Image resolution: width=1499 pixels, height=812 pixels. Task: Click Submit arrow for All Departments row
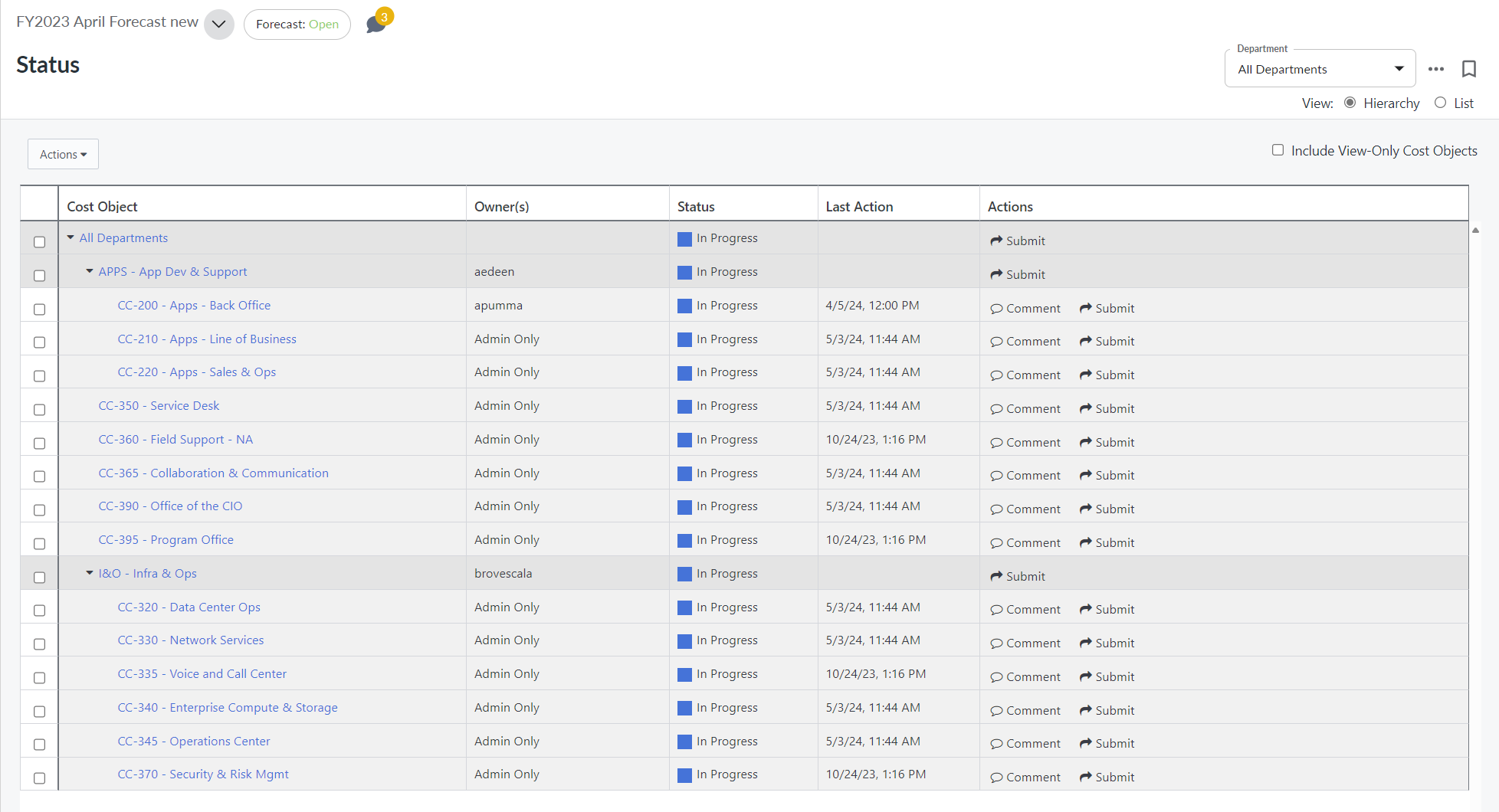(x=996, y=241)
